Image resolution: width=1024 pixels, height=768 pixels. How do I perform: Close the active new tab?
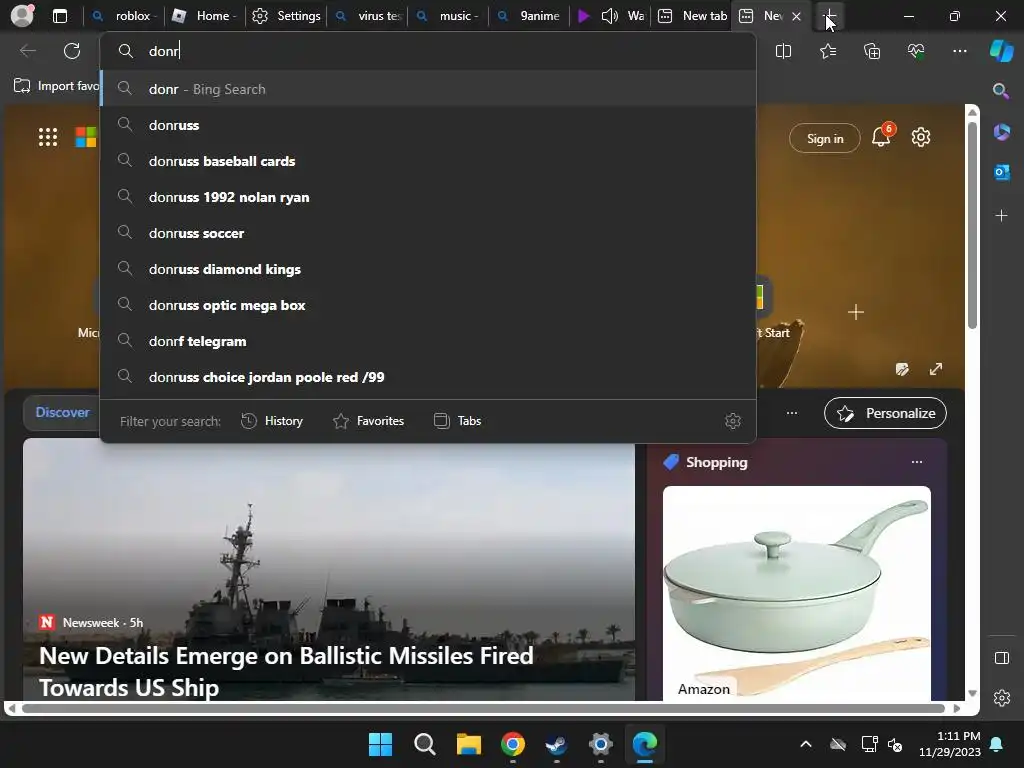[796, 16]
